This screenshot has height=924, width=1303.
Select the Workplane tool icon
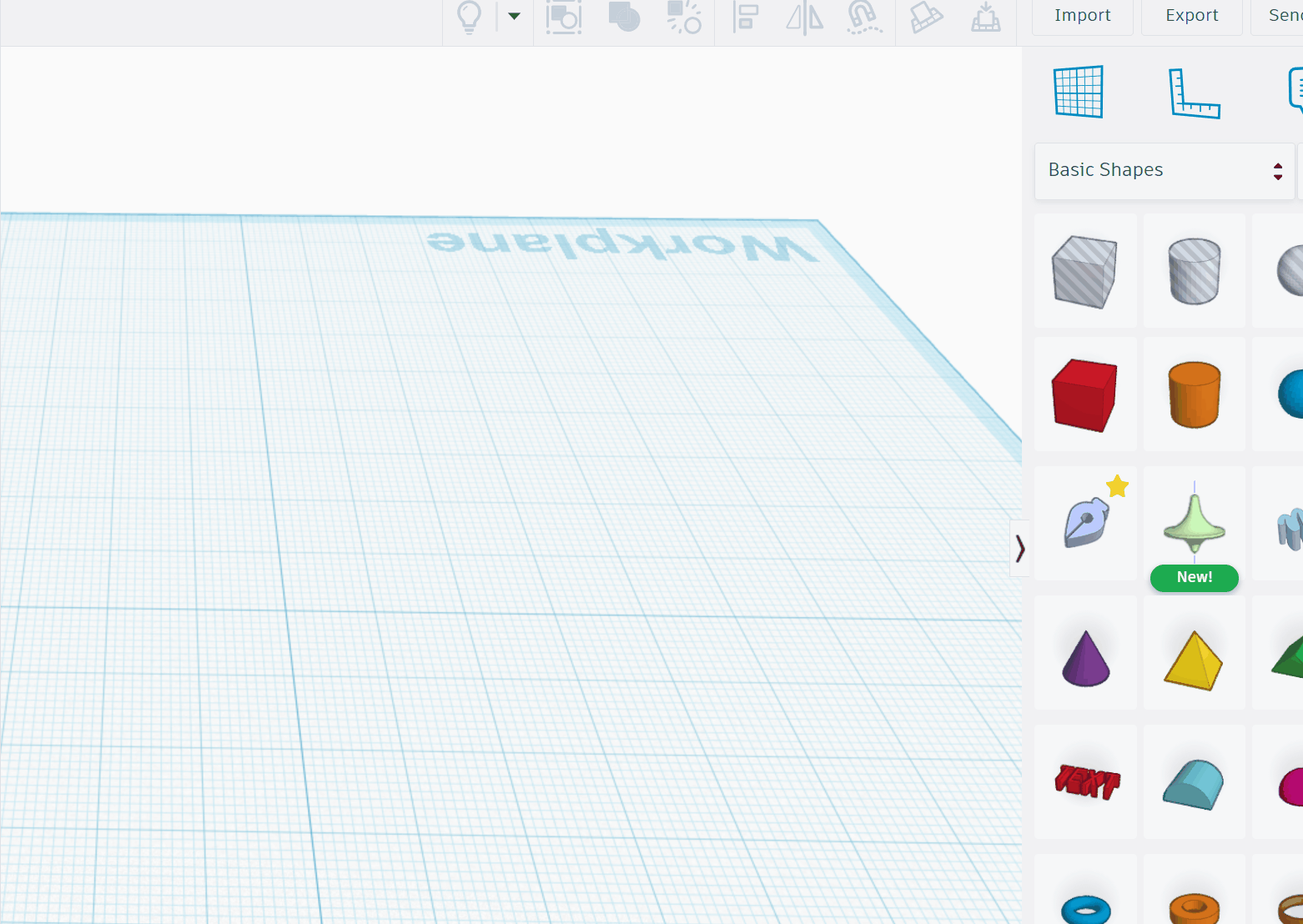point(1079,92)
